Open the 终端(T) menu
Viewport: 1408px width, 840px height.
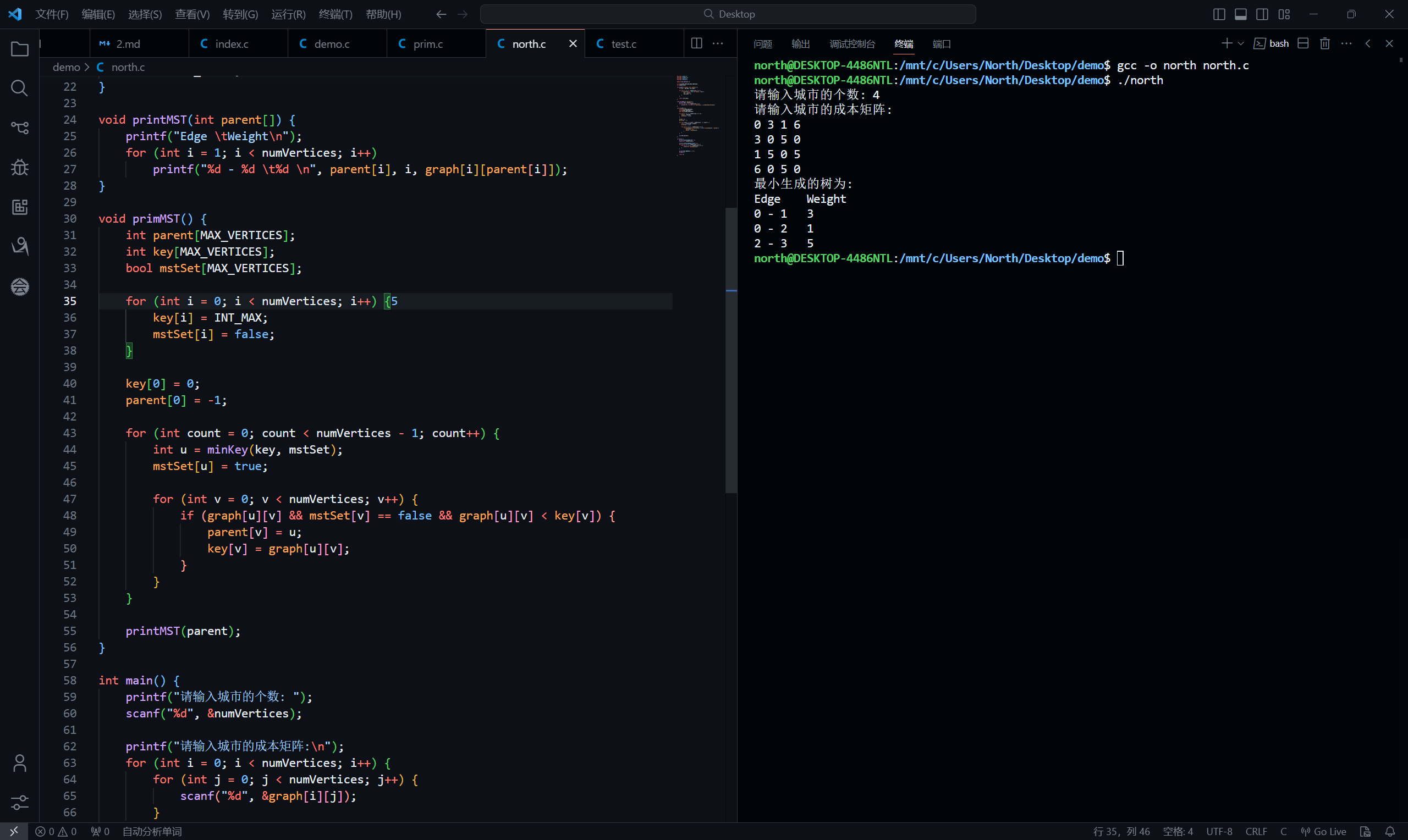[335, 14]
